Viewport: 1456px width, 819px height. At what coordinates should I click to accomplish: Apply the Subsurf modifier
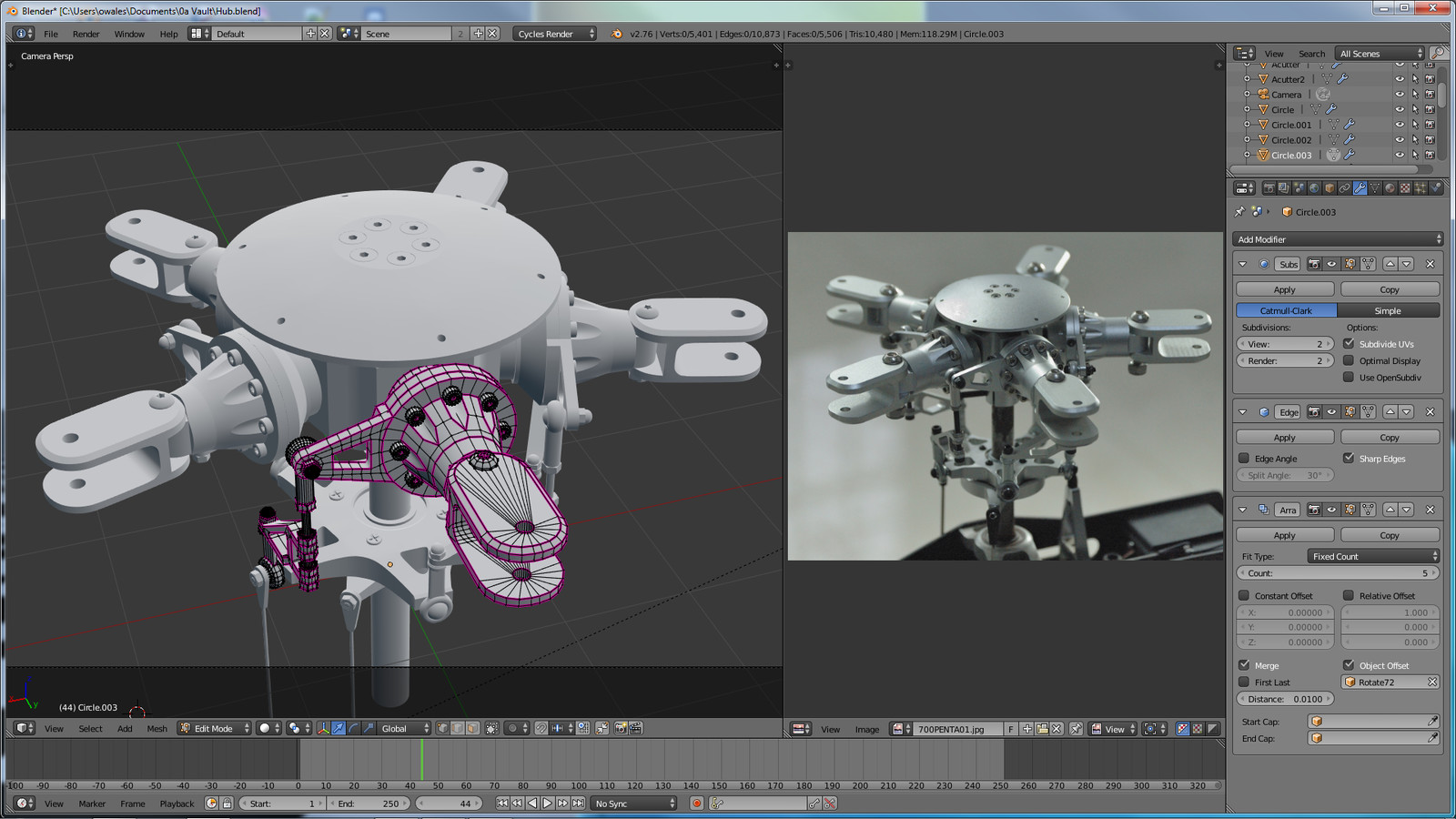point(1284,289)
